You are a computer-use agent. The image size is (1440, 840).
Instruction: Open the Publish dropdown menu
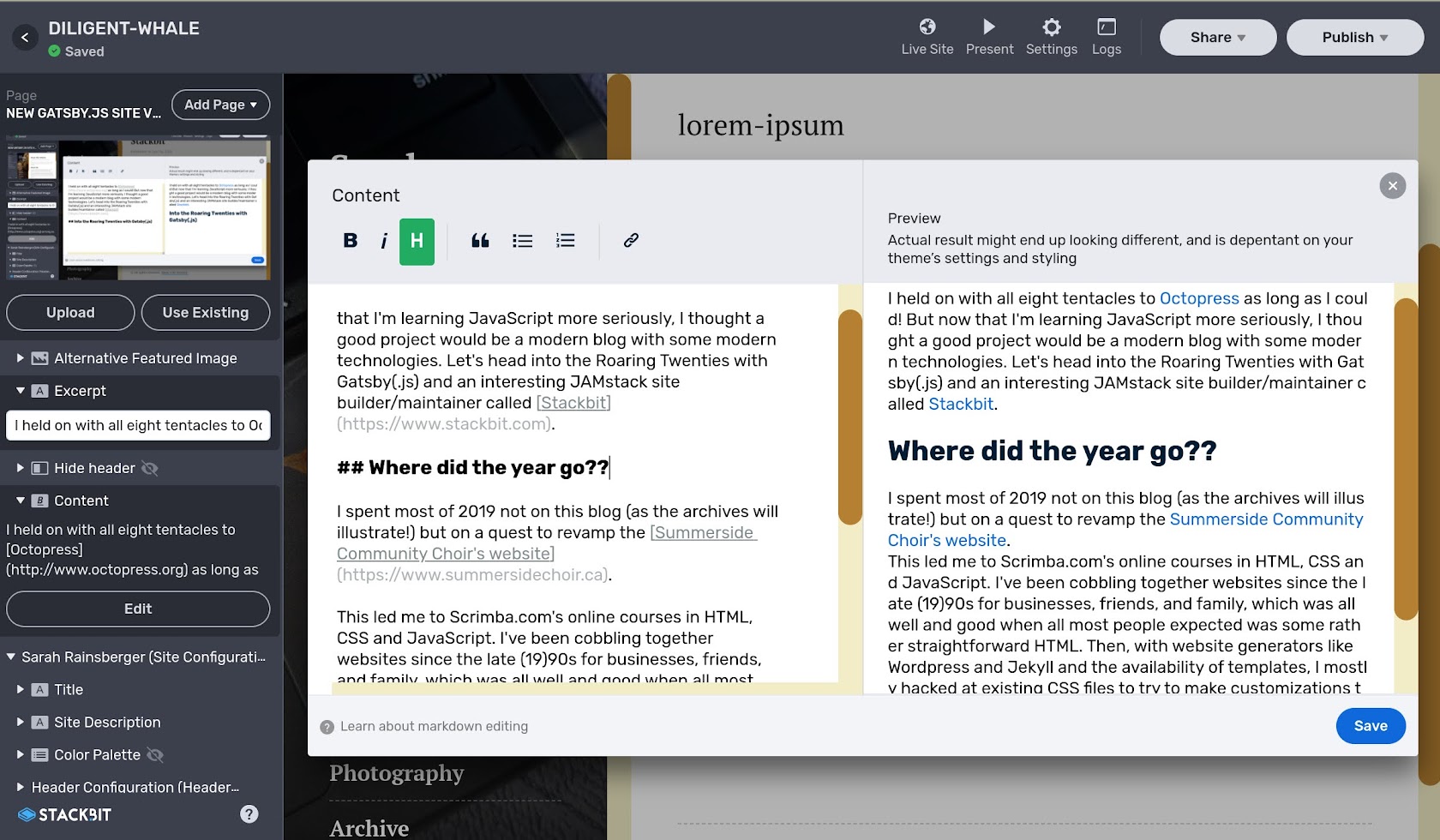pos(1354,38)
